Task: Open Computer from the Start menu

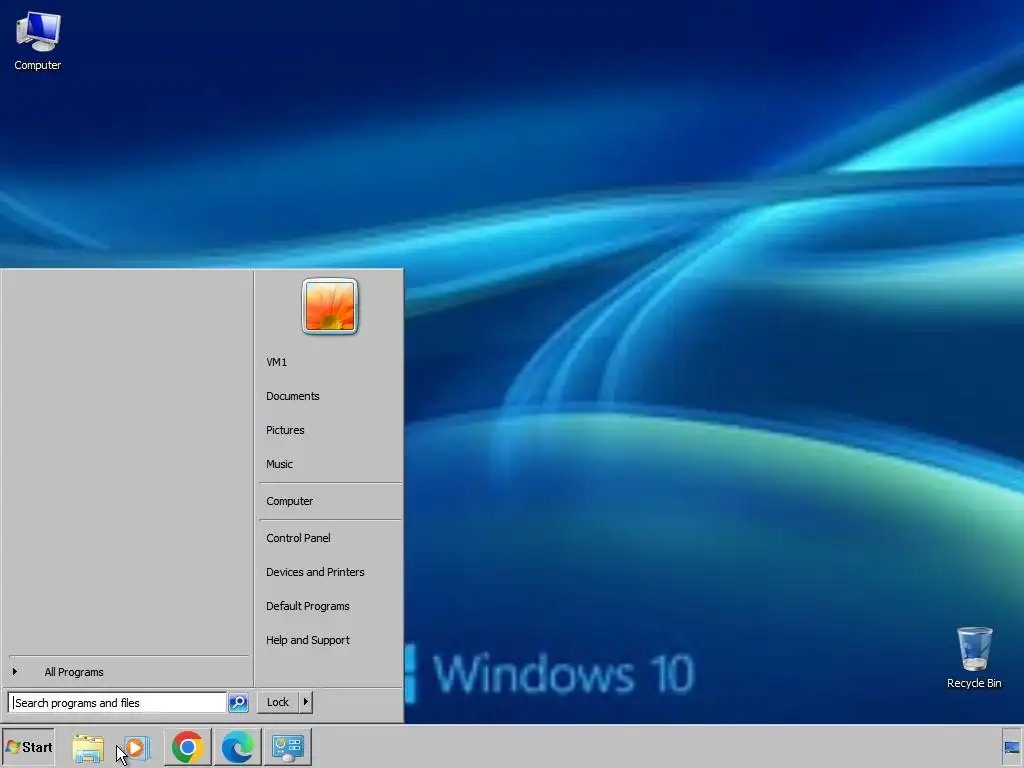Action: pos(329,501)
